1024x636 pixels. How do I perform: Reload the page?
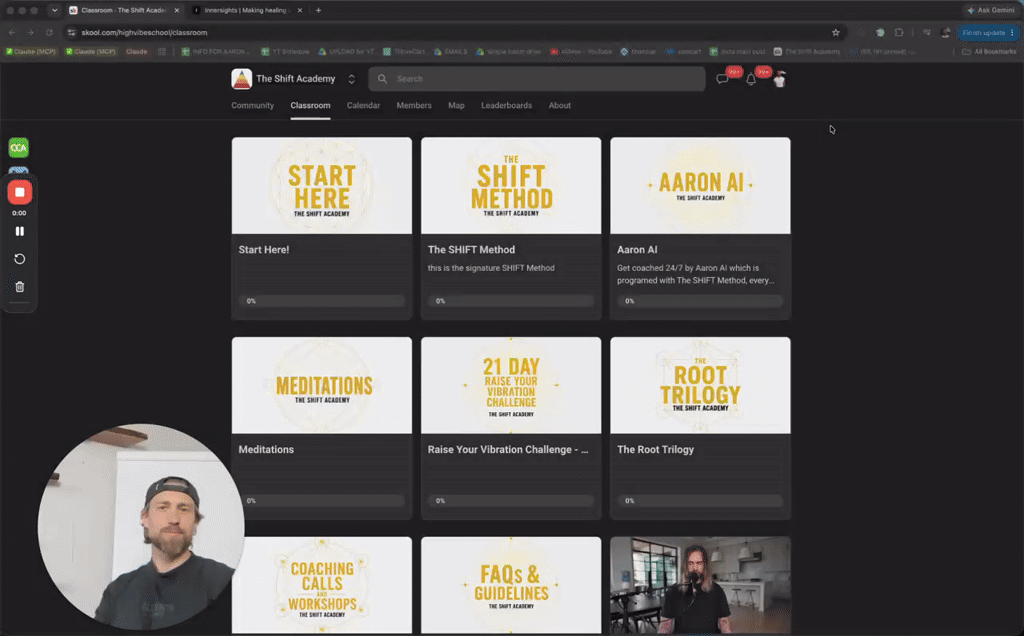[x=49, y=32]
